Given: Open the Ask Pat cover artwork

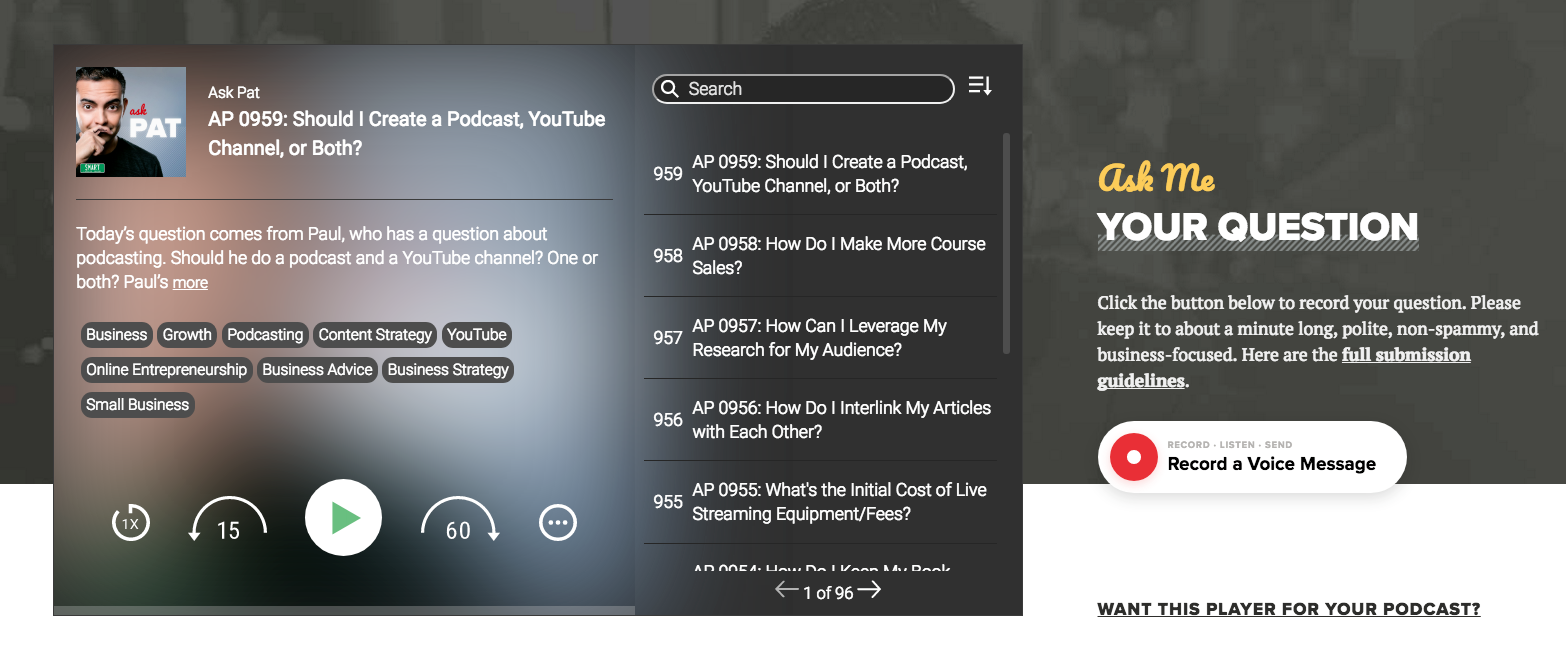Looking at the screenshot, I should (x=131, y=122).
